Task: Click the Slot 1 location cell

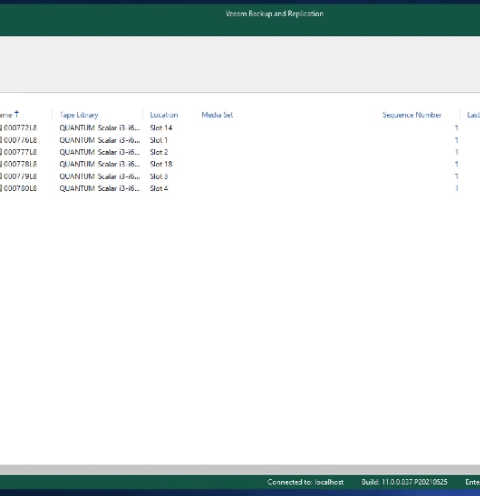Action: coord(159,140)
